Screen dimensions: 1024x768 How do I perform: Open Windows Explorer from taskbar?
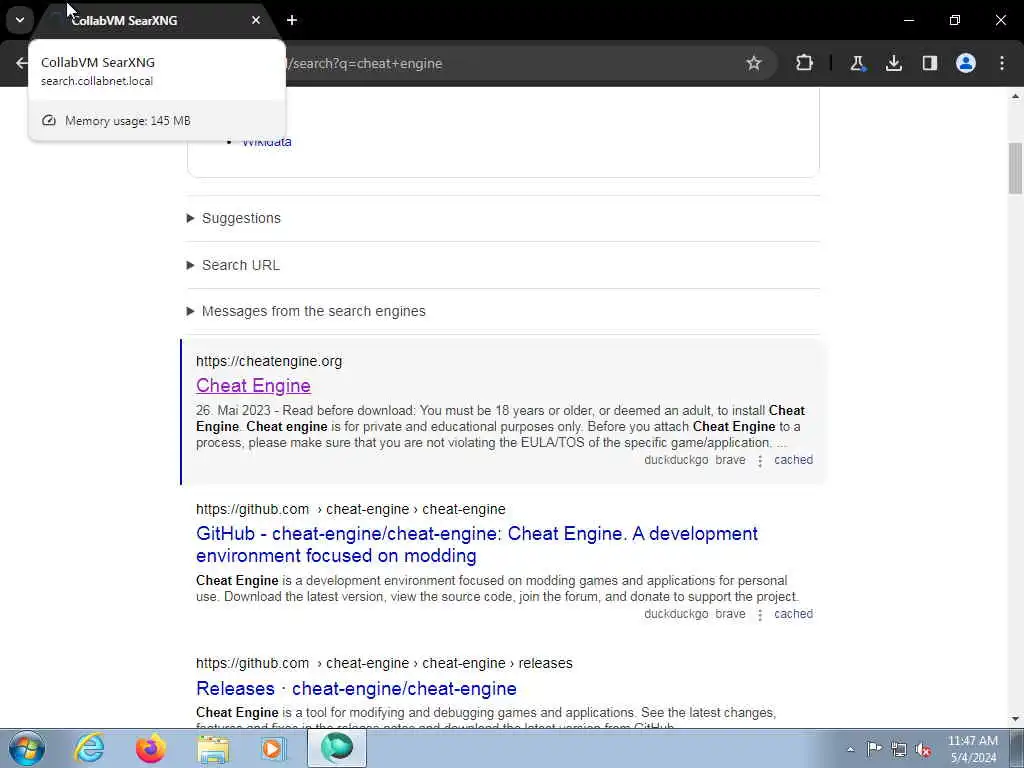(x=213, y=748)
